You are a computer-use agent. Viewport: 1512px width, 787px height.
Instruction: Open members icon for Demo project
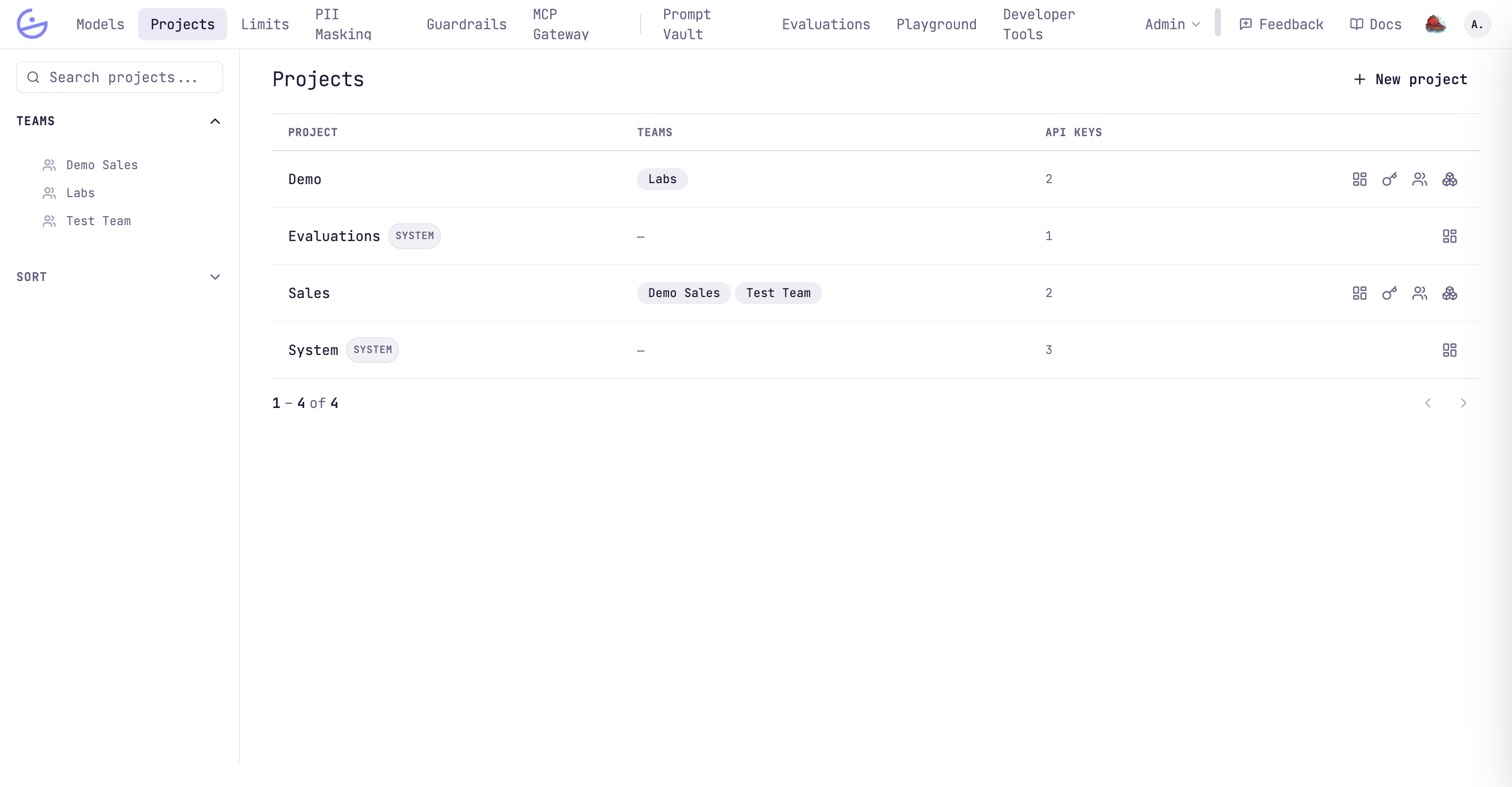click(1419, 180)
